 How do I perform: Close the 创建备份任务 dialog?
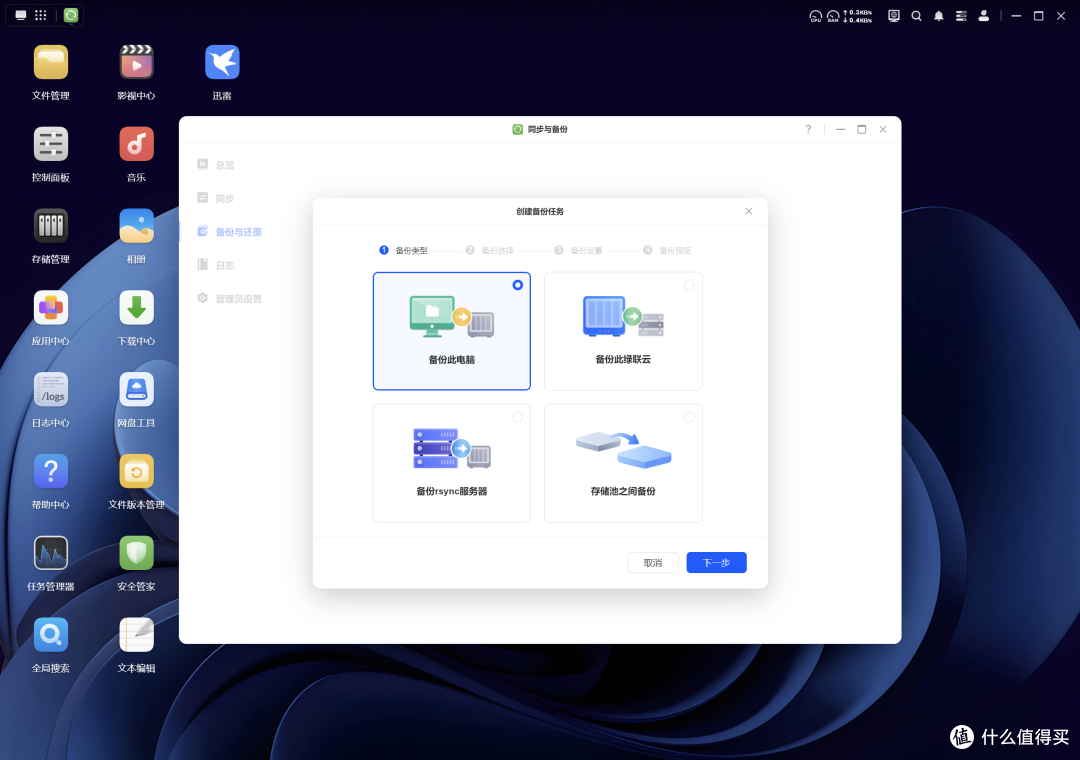(749, 212)
